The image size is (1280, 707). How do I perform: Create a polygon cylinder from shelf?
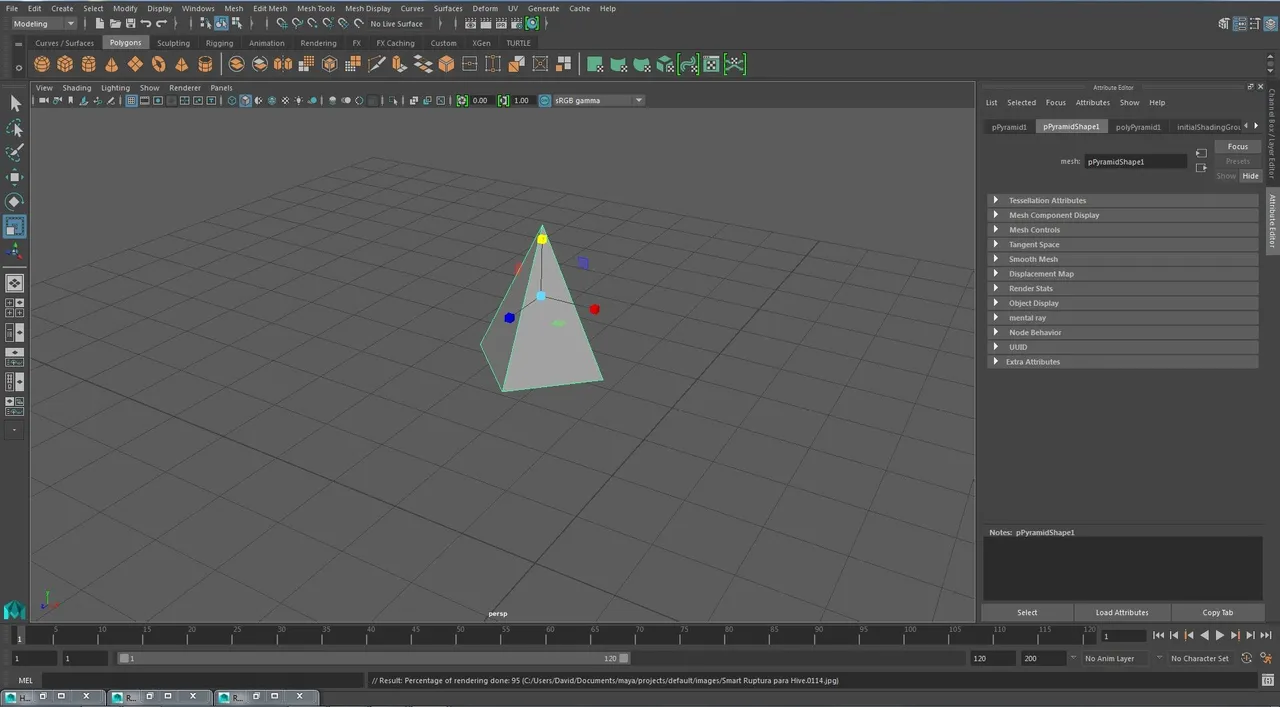tap(88, 64)
